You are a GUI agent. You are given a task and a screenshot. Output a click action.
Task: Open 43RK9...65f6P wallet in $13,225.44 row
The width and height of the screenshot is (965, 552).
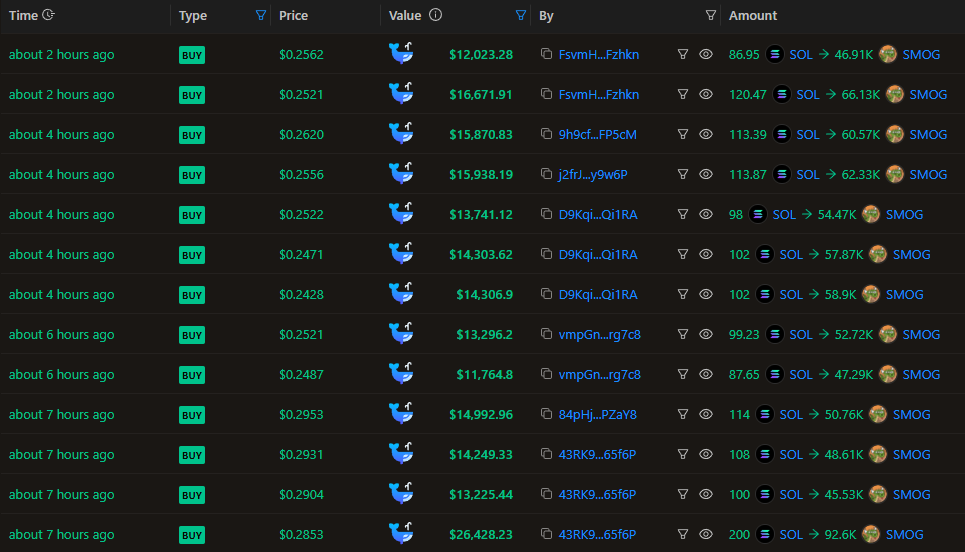[x=597, y=495]
